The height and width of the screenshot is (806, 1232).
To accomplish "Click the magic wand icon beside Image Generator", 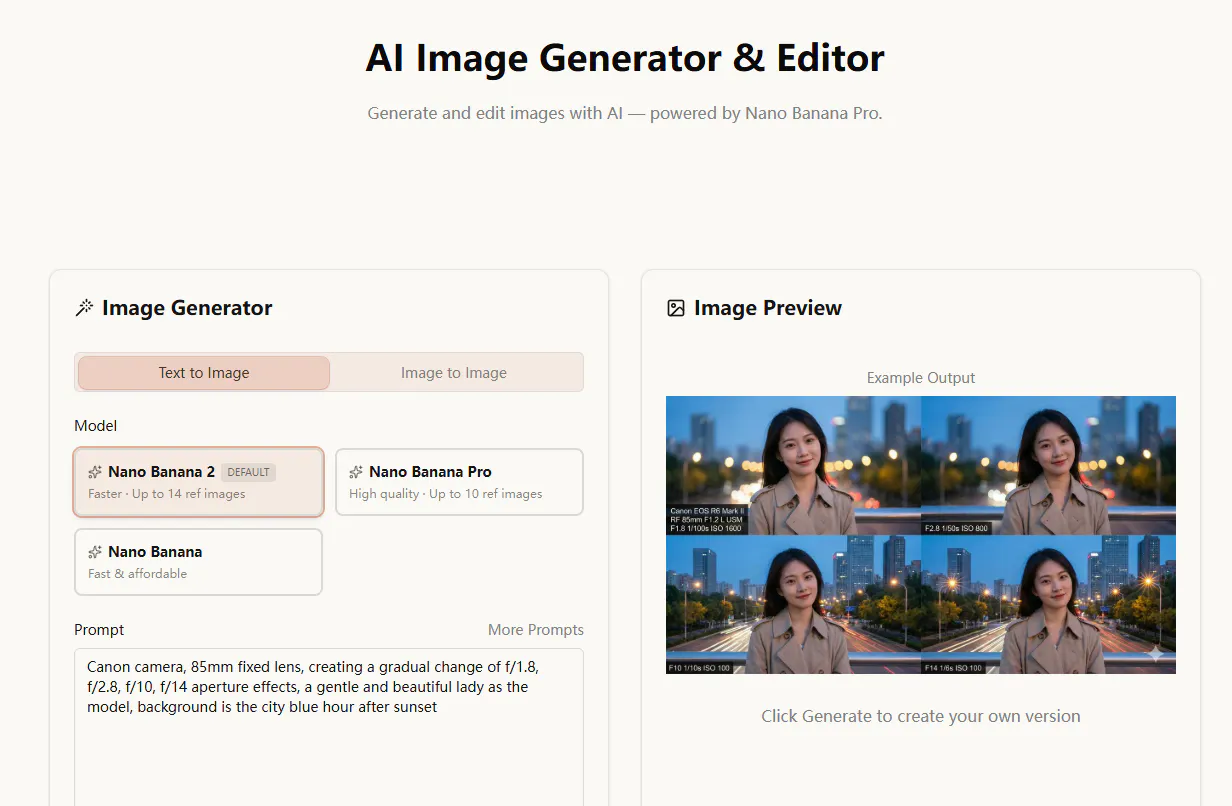I will click(84, 308).
